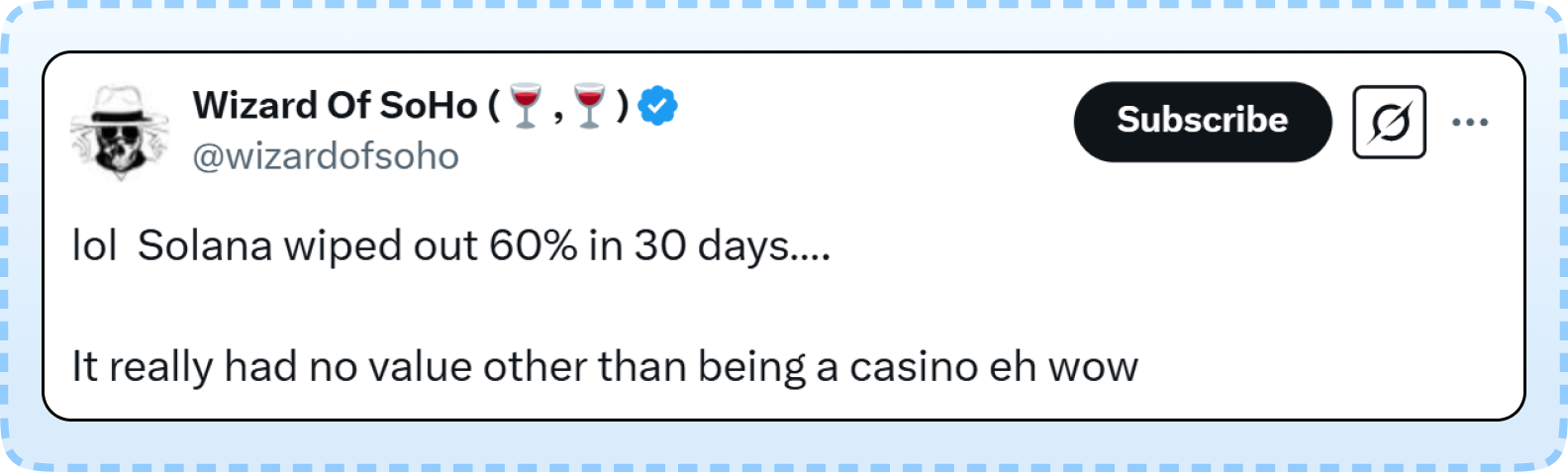Screen dimensions: 1568x472
Task: Click the first wine glass emoji
Action: 526,106
